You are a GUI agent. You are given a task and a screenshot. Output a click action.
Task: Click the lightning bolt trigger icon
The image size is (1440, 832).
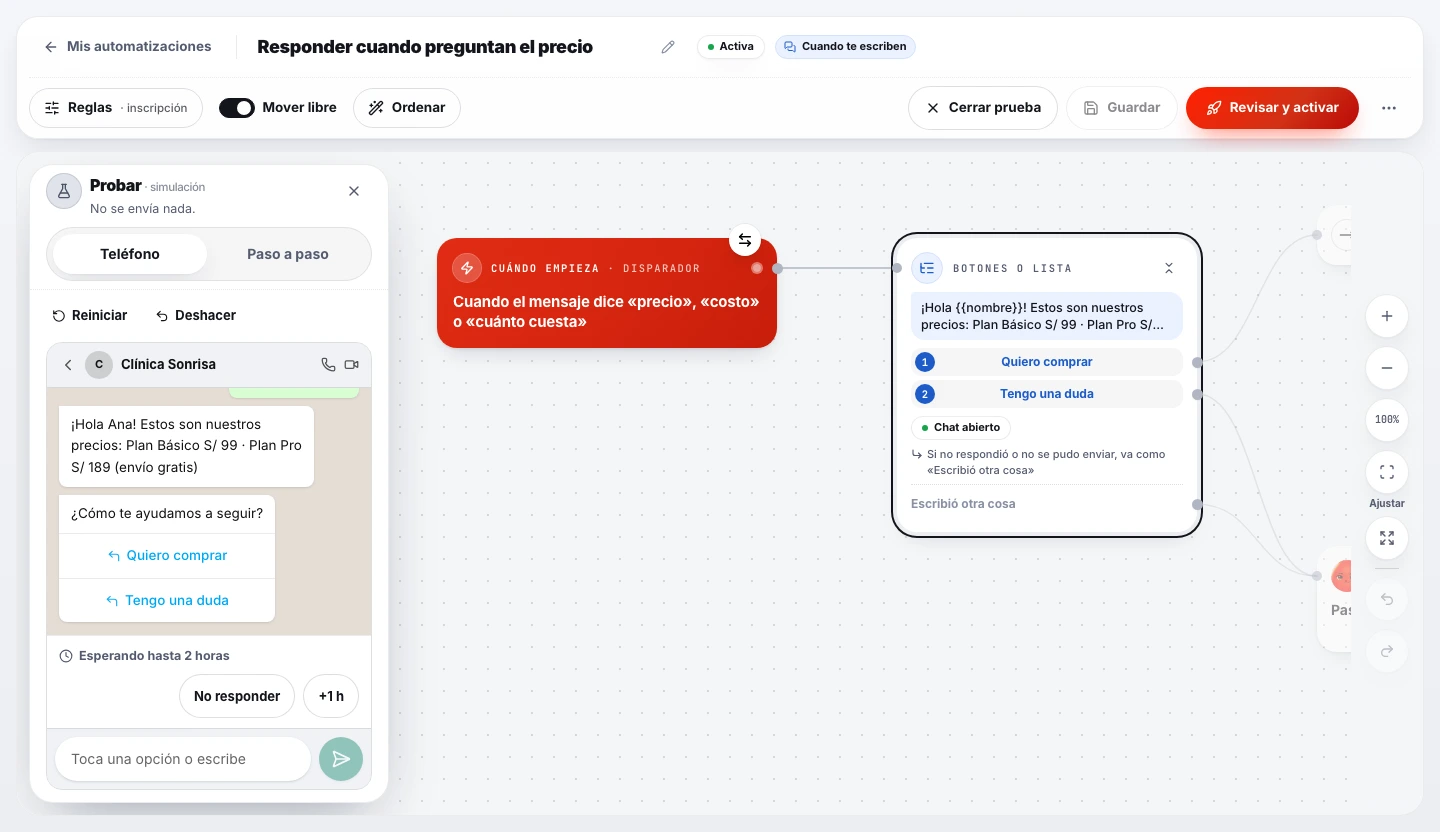pos(467,268)
